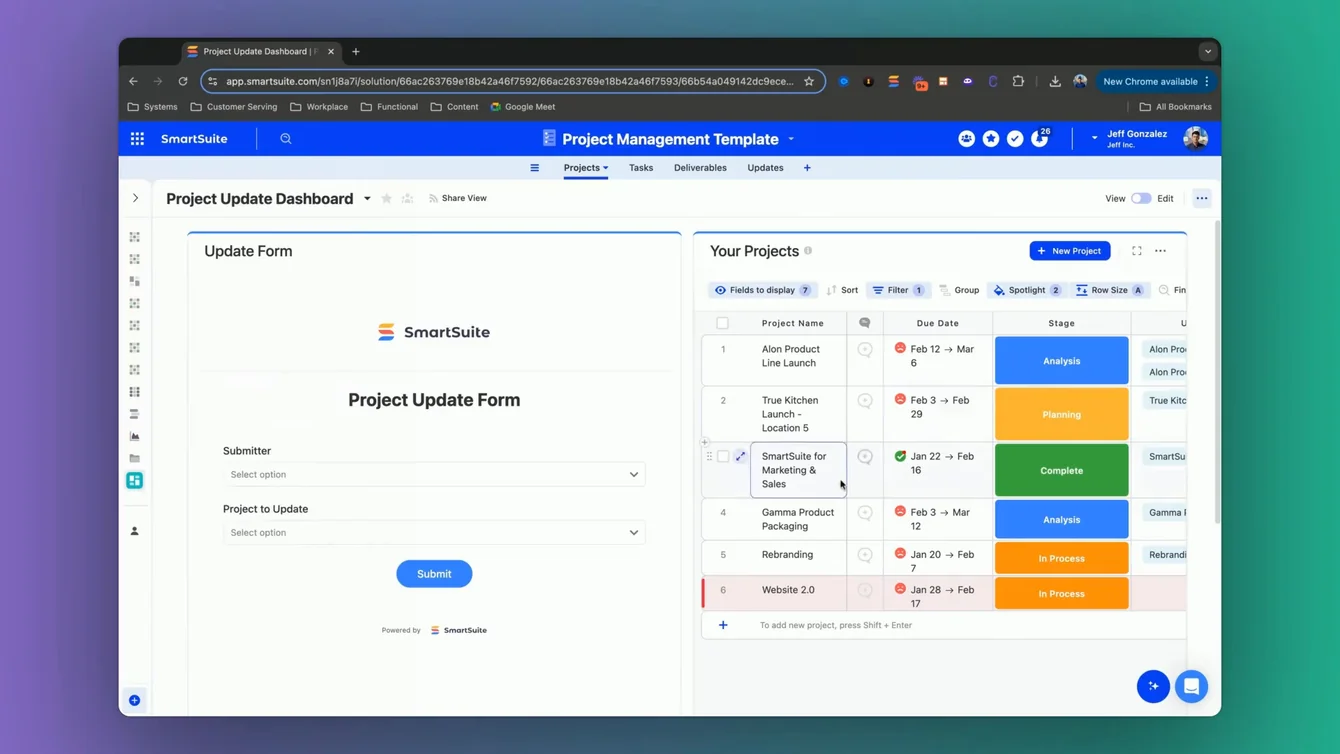Open the members icon in header

(x=966, y=139)
